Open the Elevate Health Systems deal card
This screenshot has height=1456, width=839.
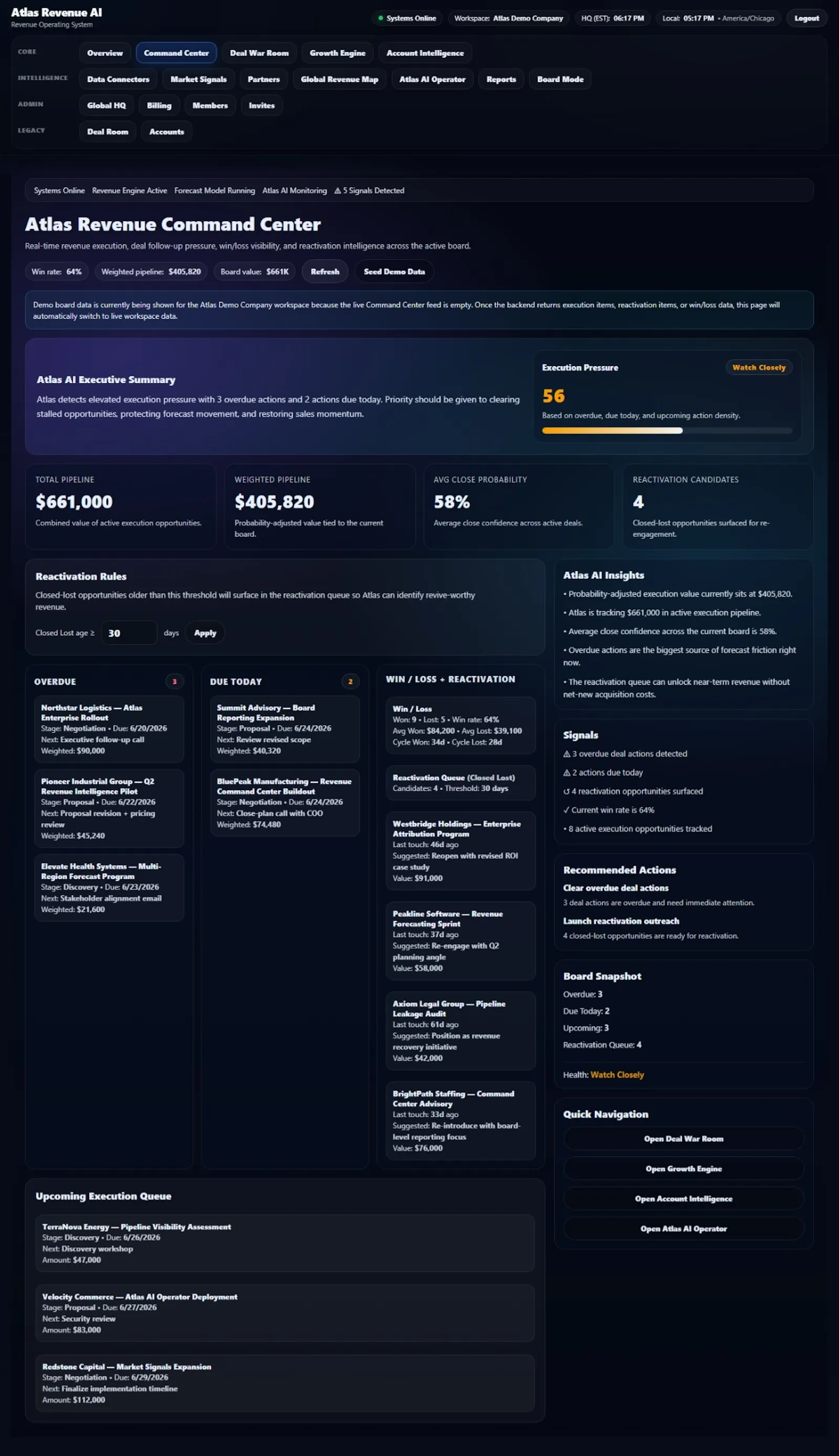109,887
